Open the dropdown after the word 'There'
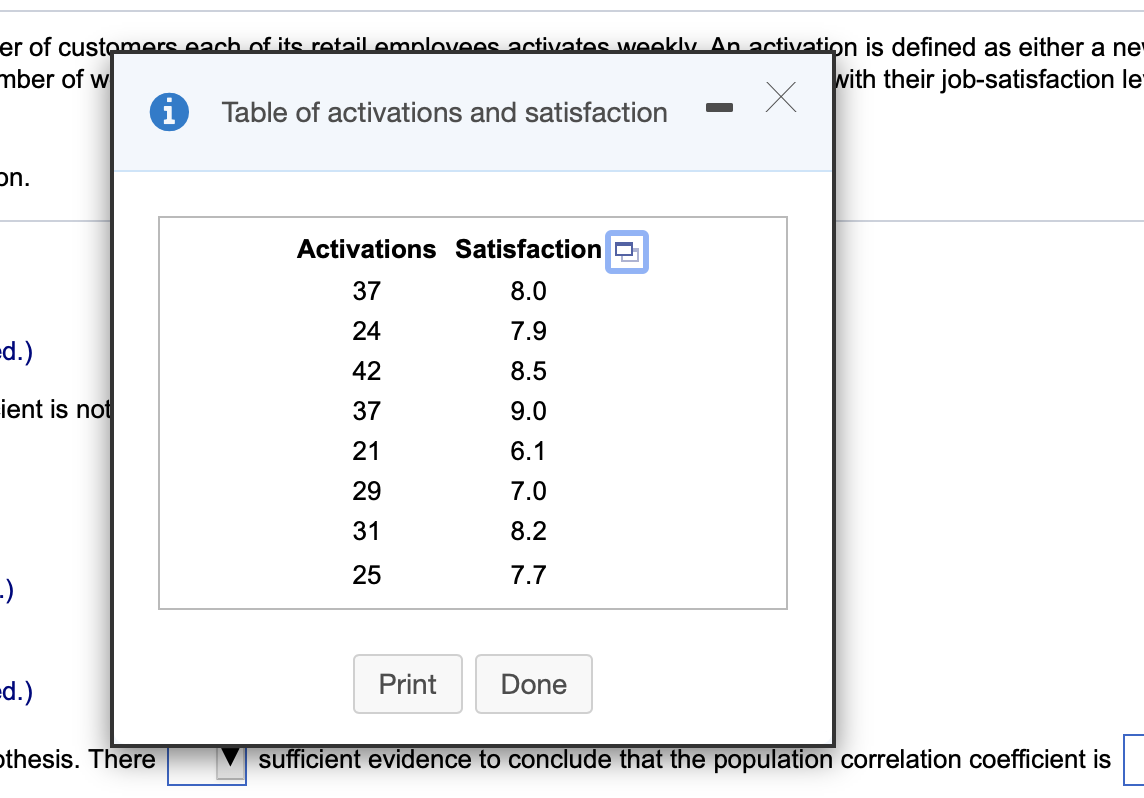This screenshot has height=798, width=1144. (x=207, y=765)
